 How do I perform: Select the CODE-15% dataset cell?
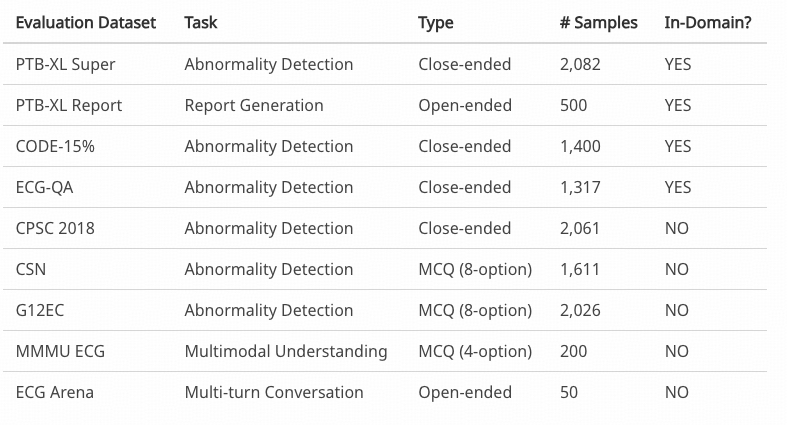tap(55, 146)
